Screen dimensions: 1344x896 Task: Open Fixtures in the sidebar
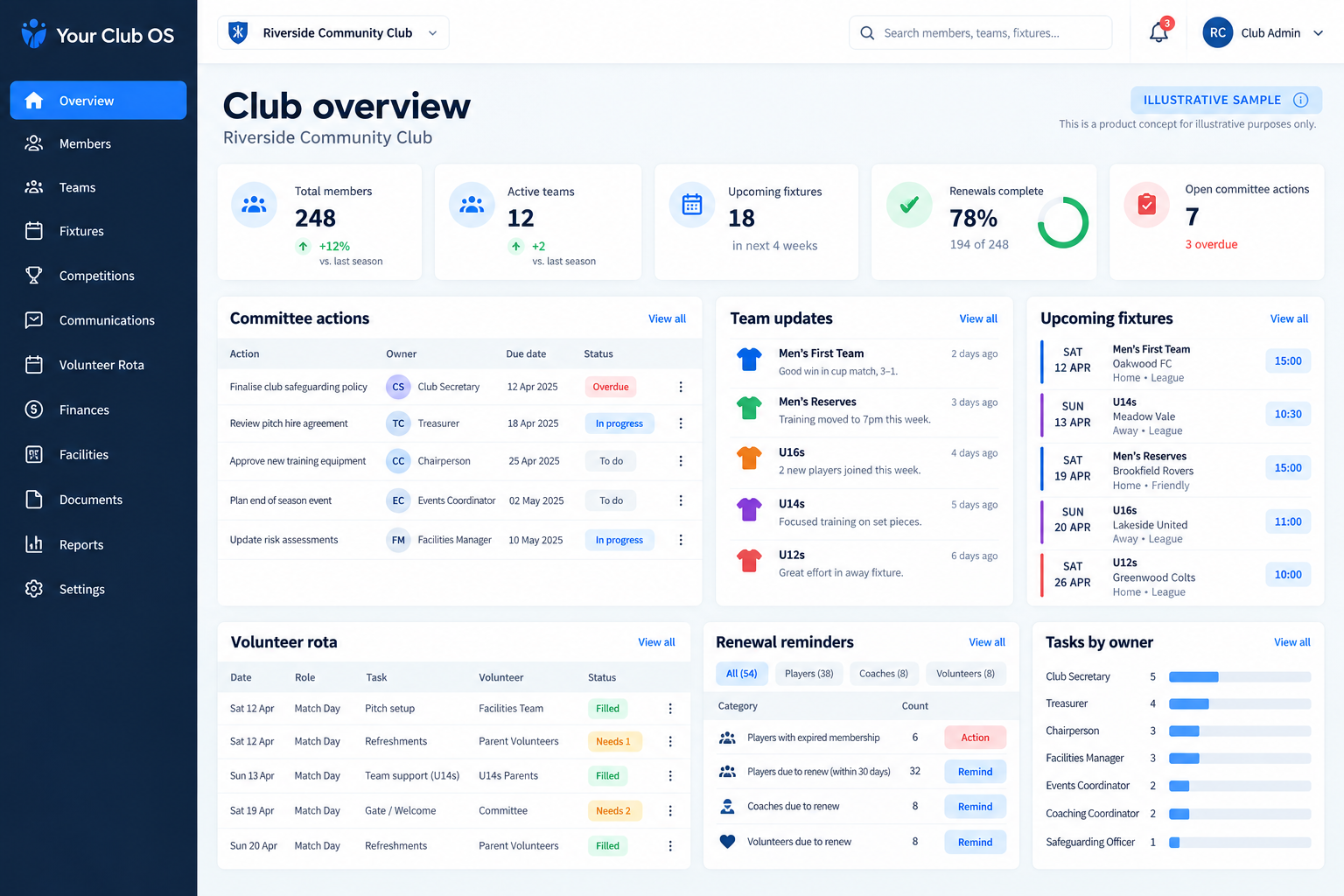[x=98, y=231]
